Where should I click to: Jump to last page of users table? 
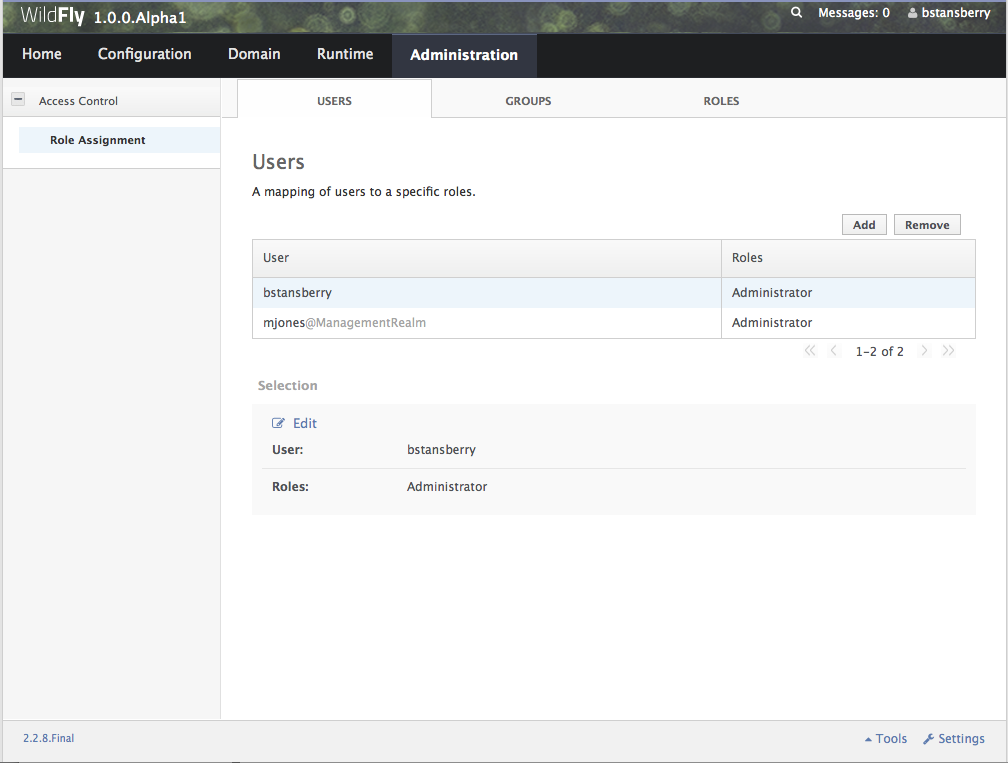pos(948,351)
